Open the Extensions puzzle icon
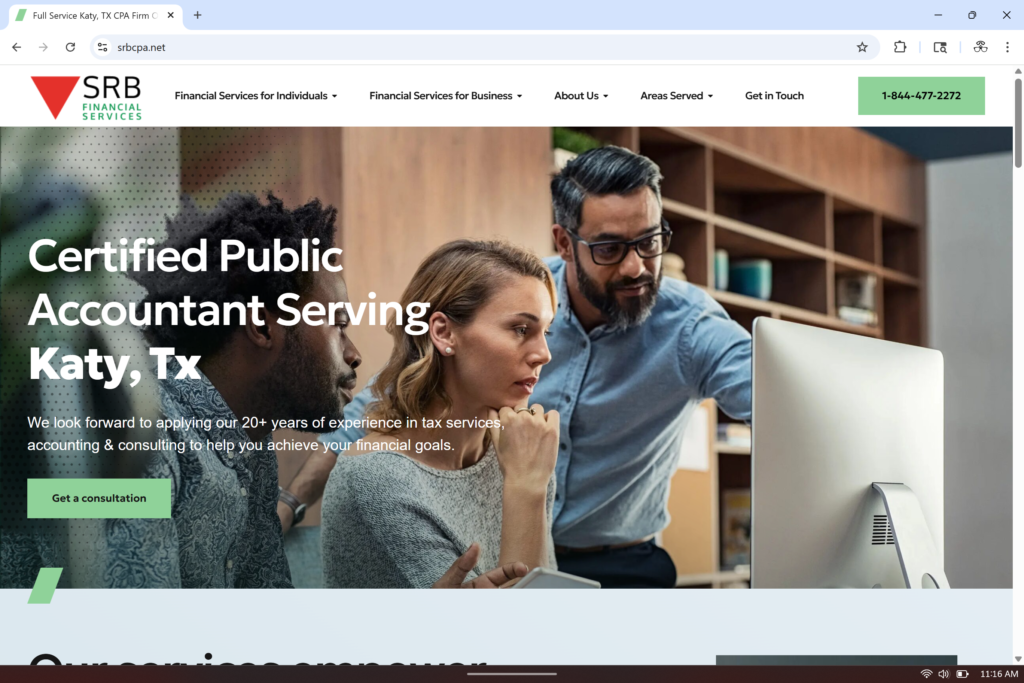 click(x=900, y=47)
